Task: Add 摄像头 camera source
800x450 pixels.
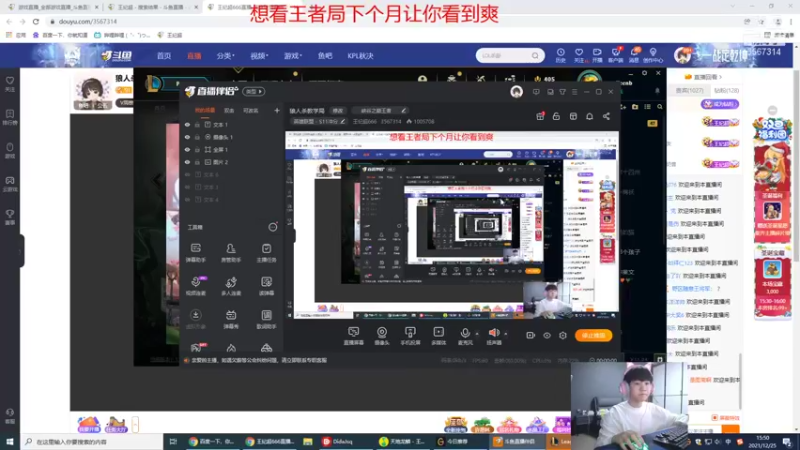Action: [382, 336]
